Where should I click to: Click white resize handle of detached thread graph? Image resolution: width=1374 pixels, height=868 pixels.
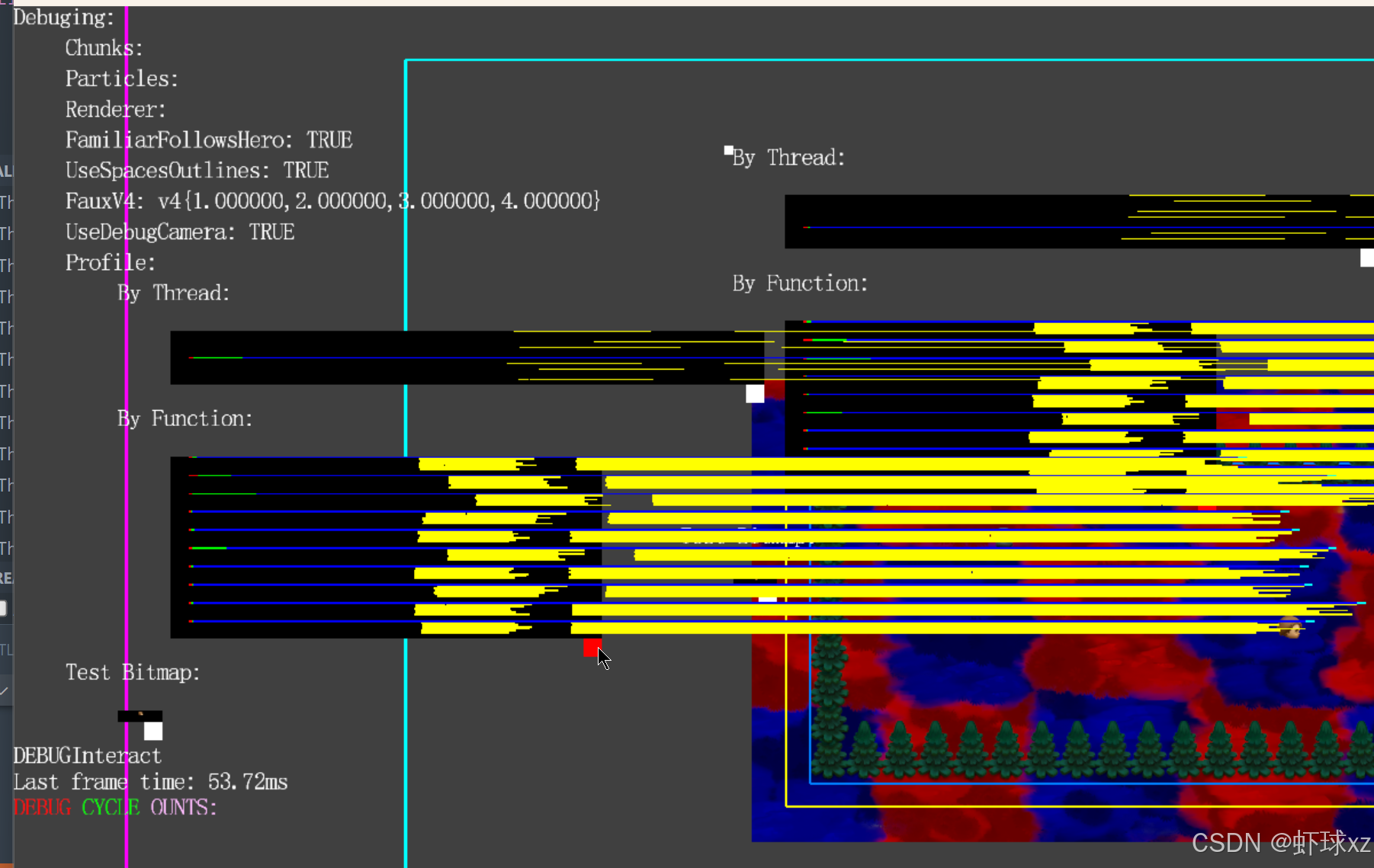(1367, 258)
